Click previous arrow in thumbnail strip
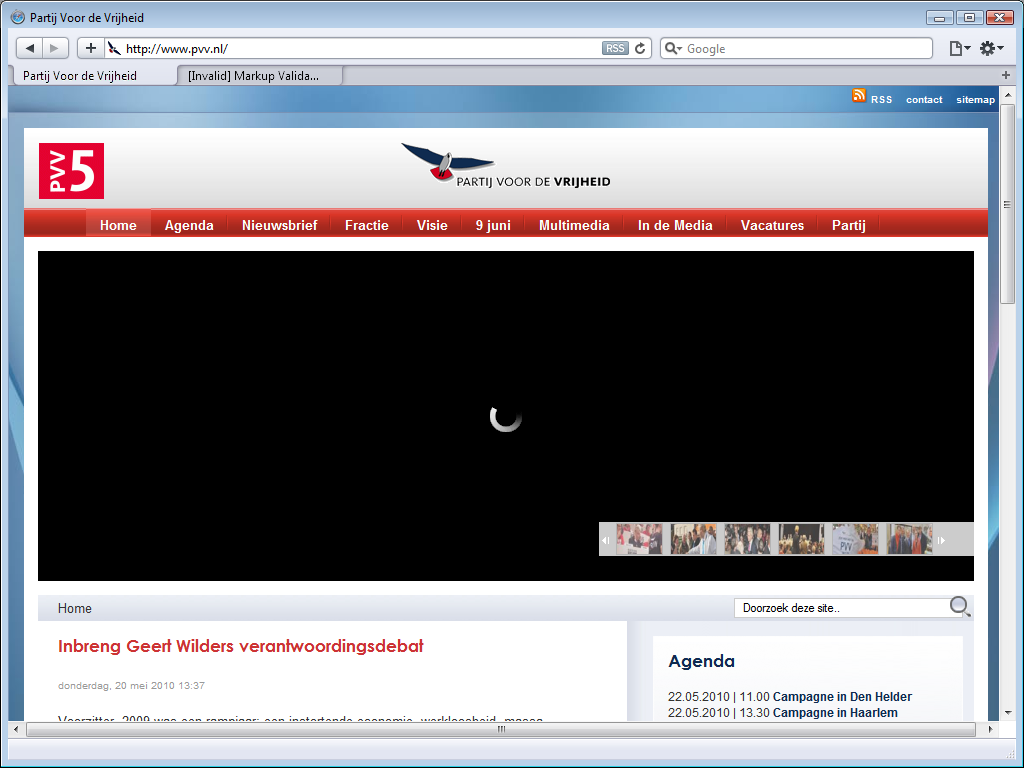This screenshot has height=768, width=1024. coord(606,540)
